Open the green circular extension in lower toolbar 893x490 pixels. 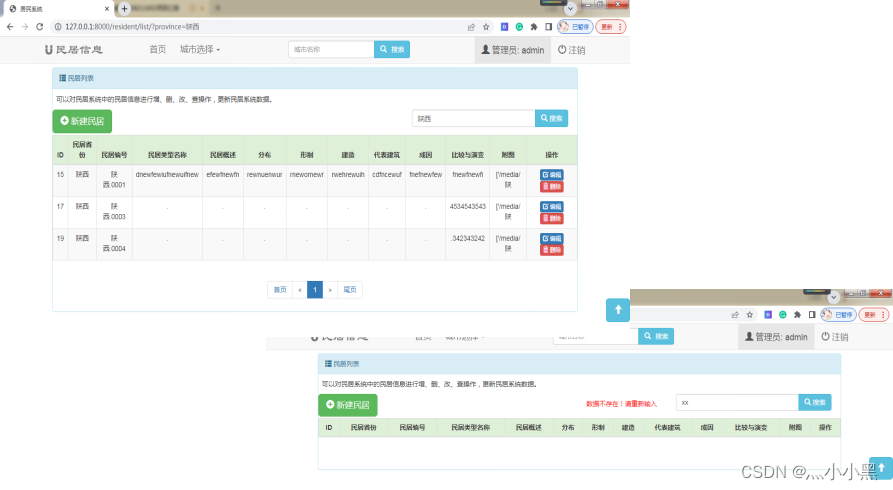pyautogui.click(x=783, y=315)
